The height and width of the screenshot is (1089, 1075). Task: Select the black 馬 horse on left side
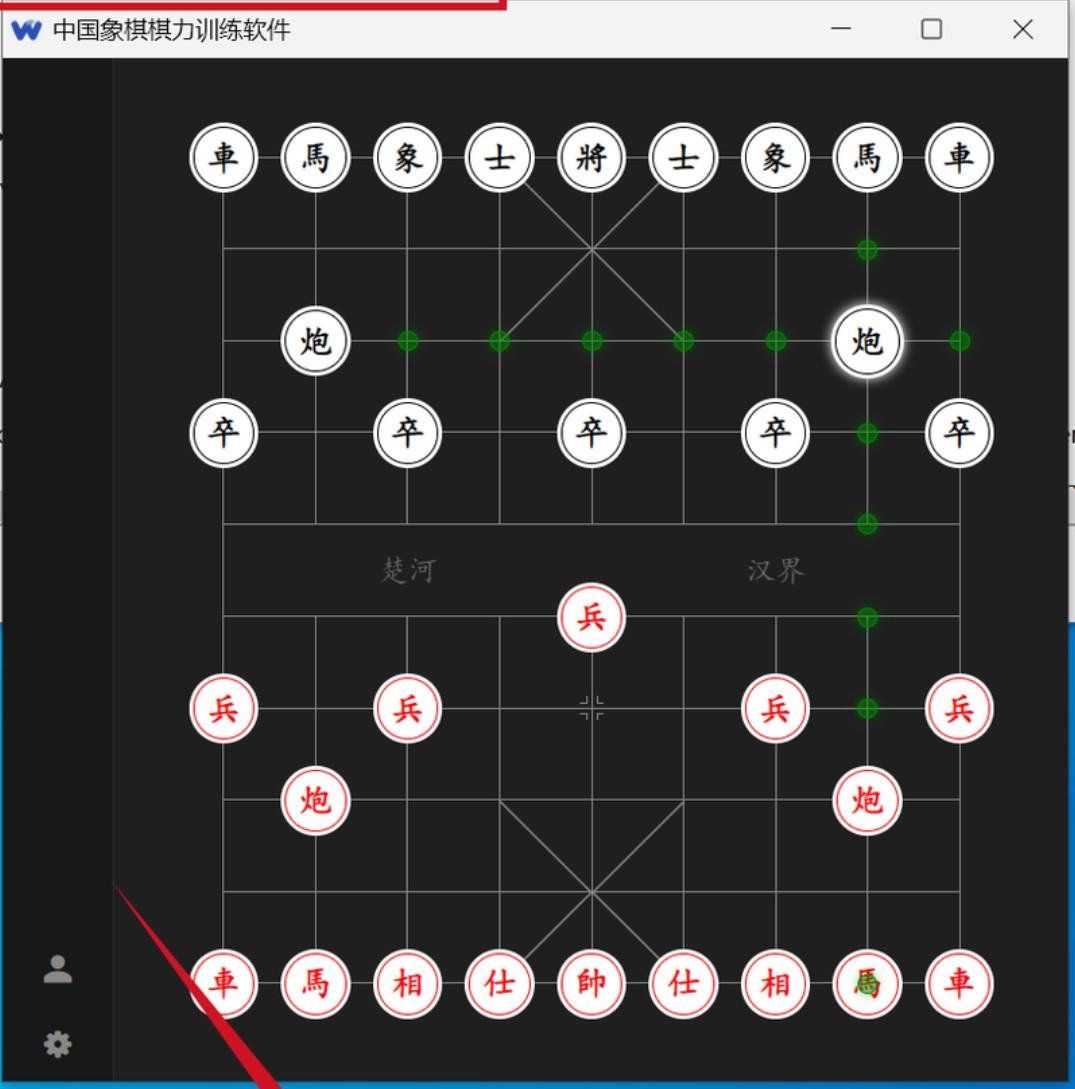click(316, 158)
